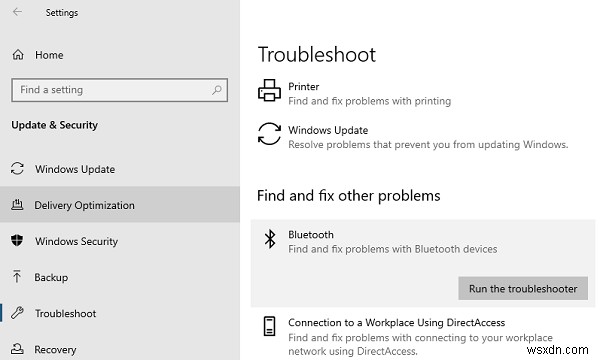
Task: Focus the Find a setting search box
Action: click(119, 90)
